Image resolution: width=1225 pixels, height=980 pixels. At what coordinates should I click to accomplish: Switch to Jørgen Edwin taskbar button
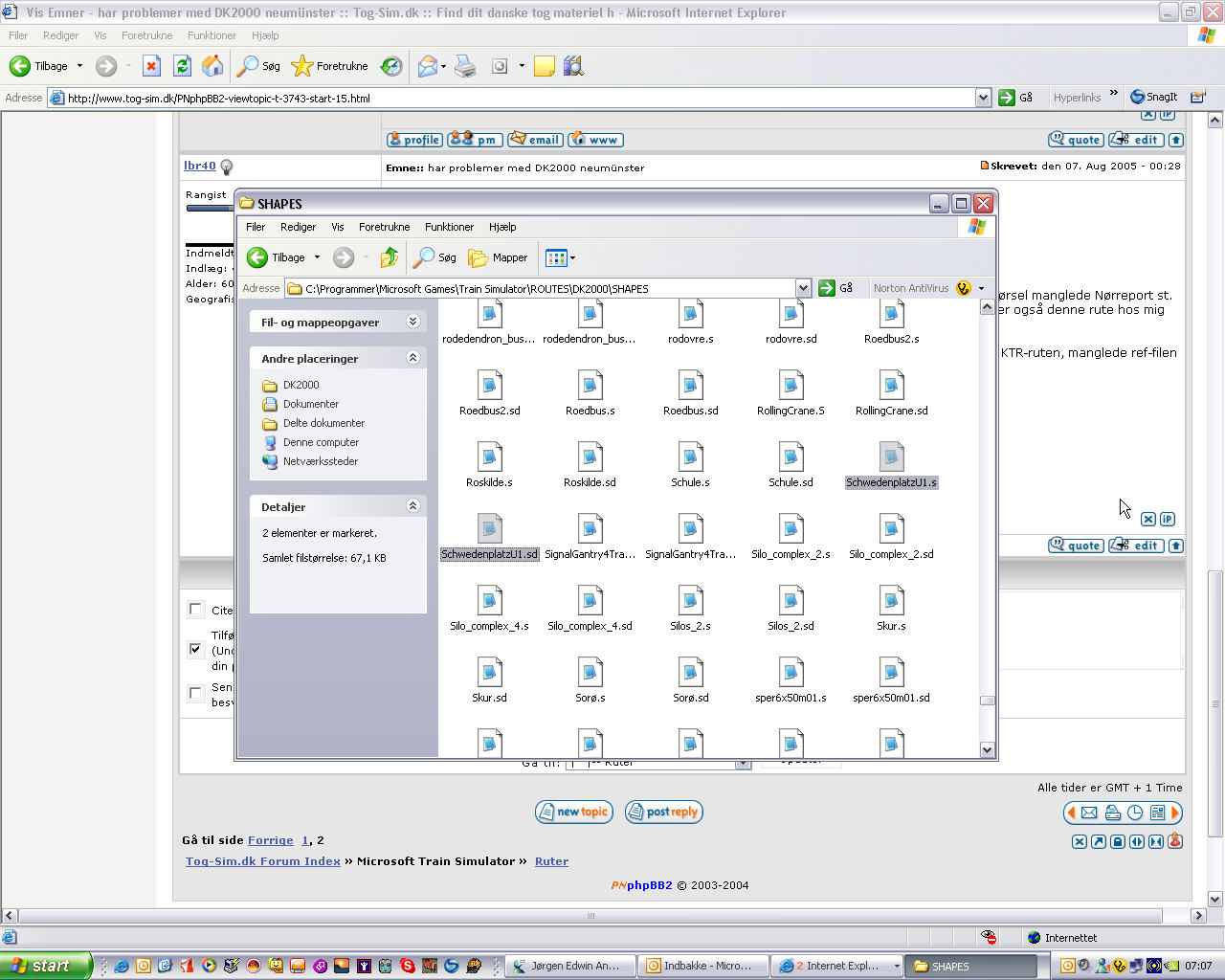tap(568, 966)
